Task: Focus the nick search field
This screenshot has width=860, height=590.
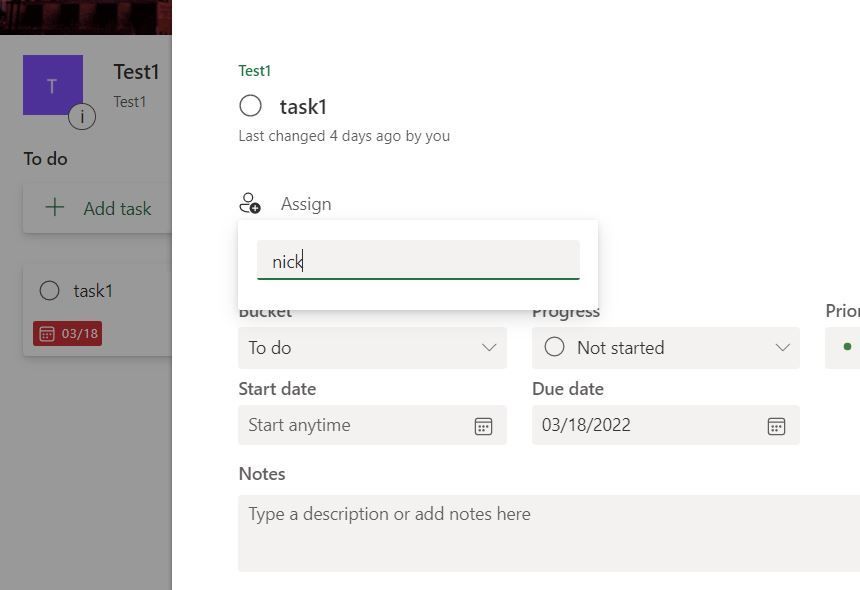Action: (418, 260)
